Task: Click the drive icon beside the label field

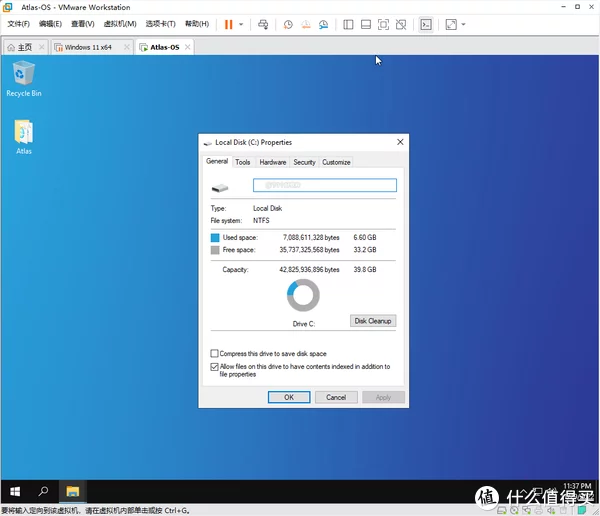Action: coord(220,188)
